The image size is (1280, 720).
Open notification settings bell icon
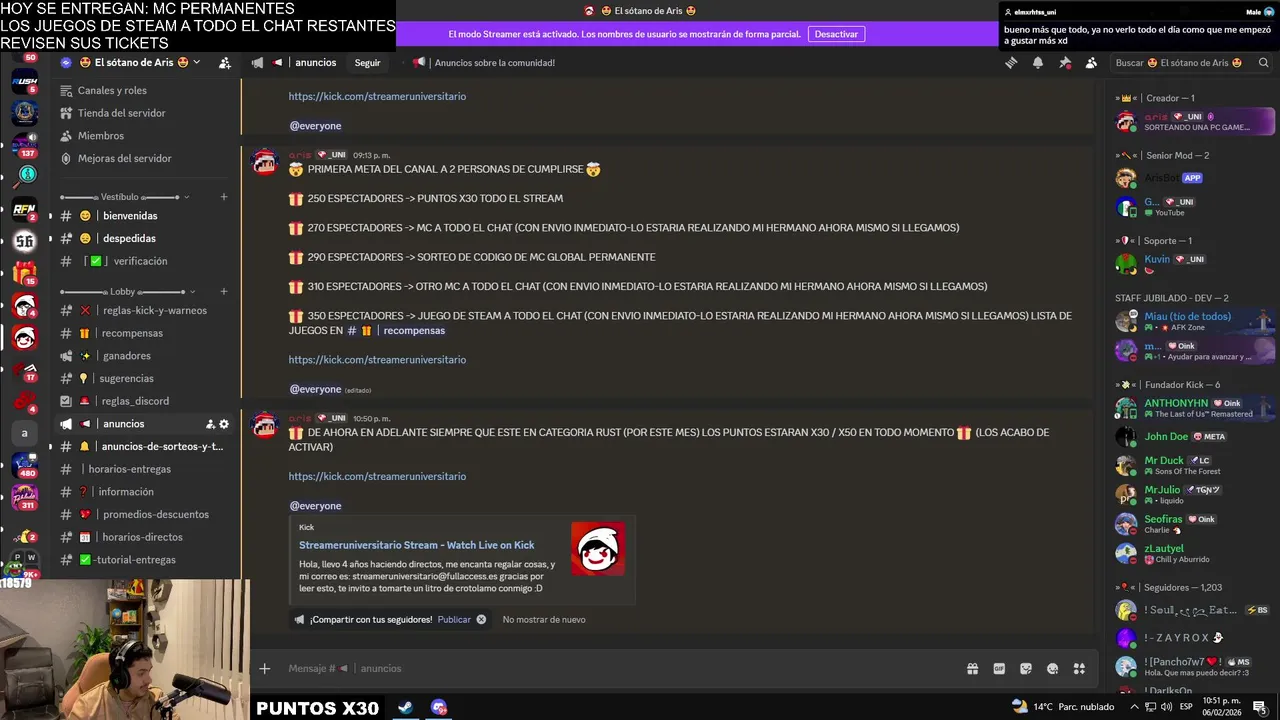tap(1038, 62)
